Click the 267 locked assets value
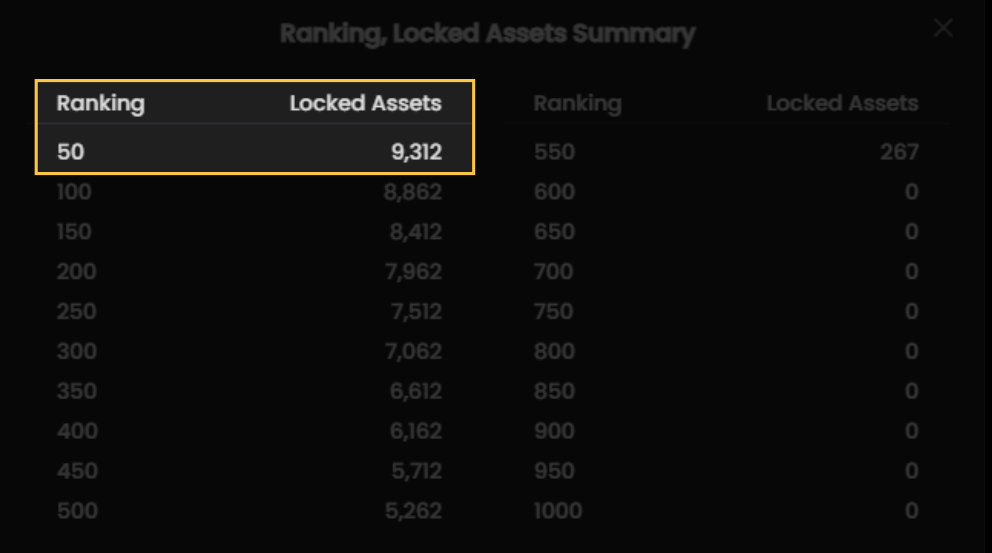The height and width of the screenshot is (553, 992). point(899,152)
